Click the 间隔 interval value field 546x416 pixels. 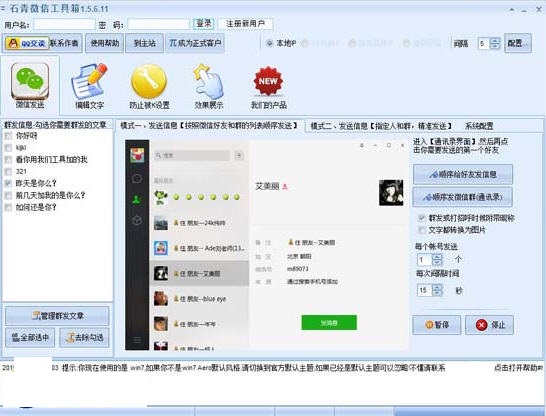click(x=484, y=44)
